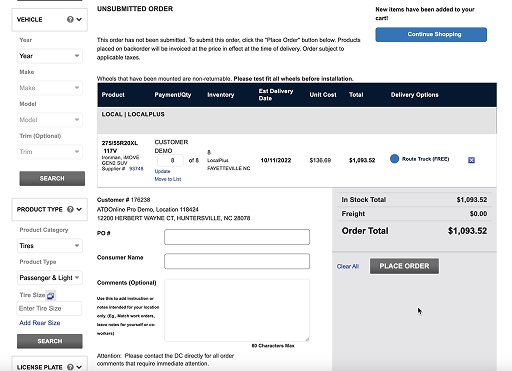
Task: Click the Customer # 176238 text
Action: (123, 200)
